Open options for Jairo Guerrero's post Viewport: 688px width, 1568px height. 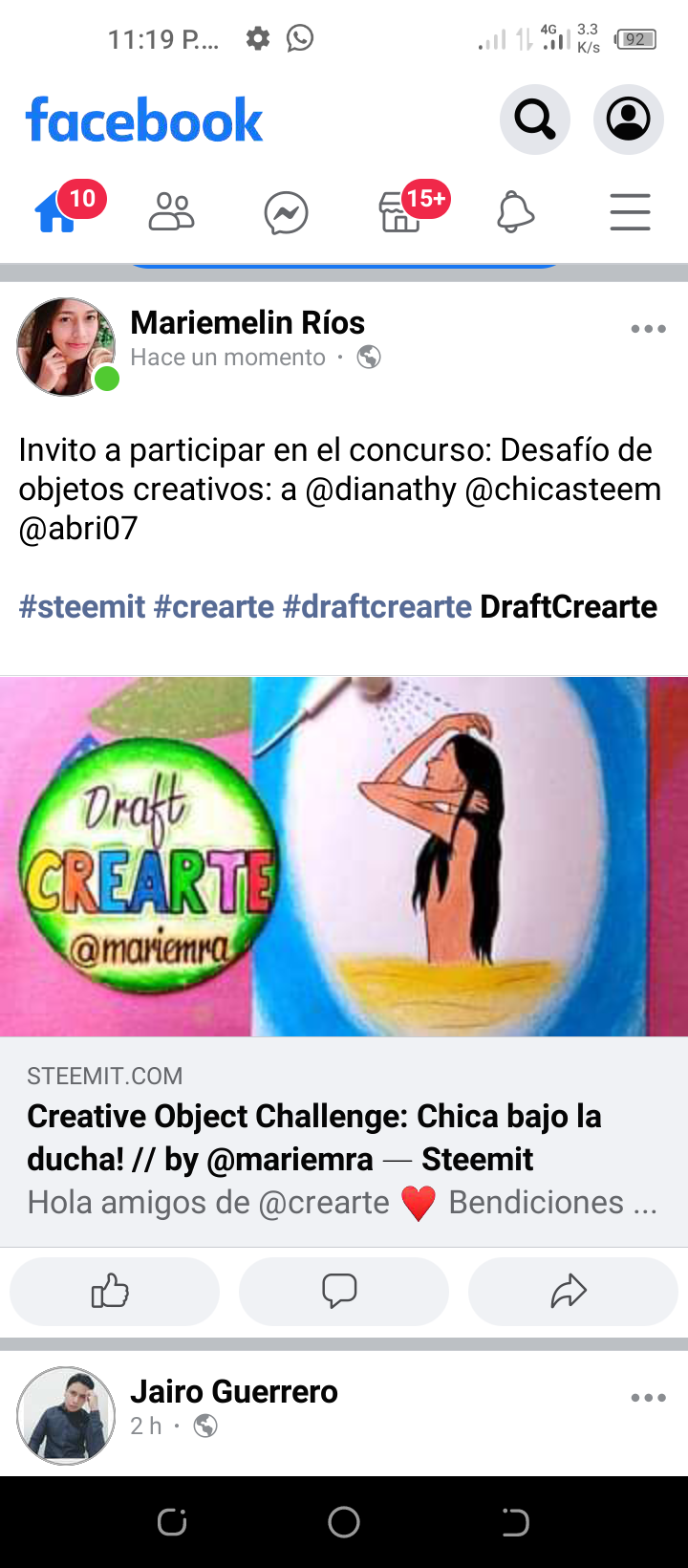648,1398
